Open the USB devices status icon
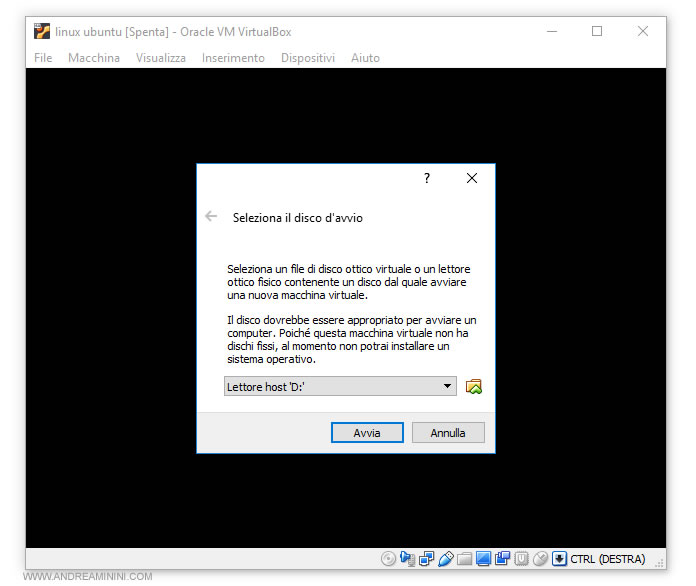Image resolution: width=696 pixels, height=586 pixels. 446,559
